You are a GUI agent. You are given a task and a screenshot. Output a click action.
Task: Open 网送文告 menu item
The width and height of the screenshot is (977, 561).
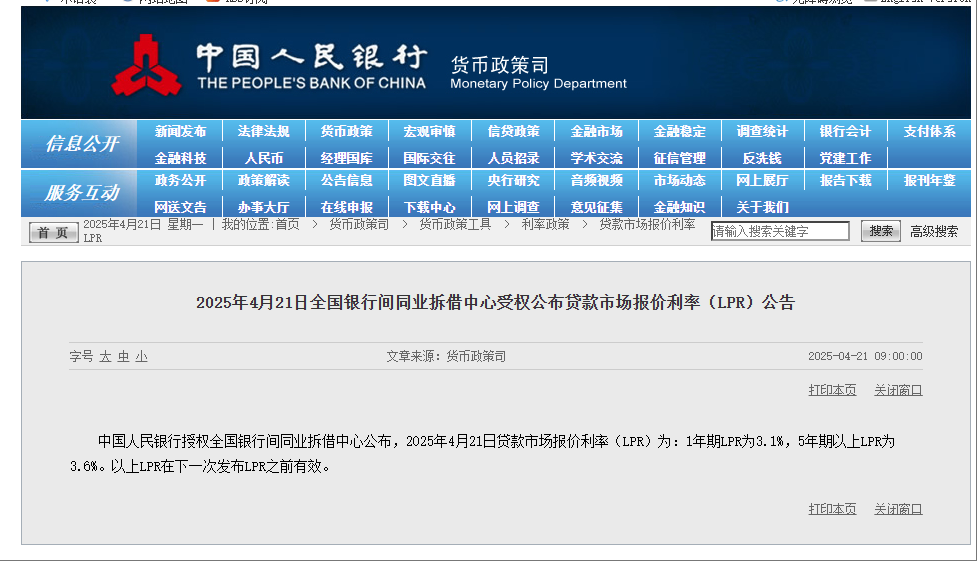point(180,208)
